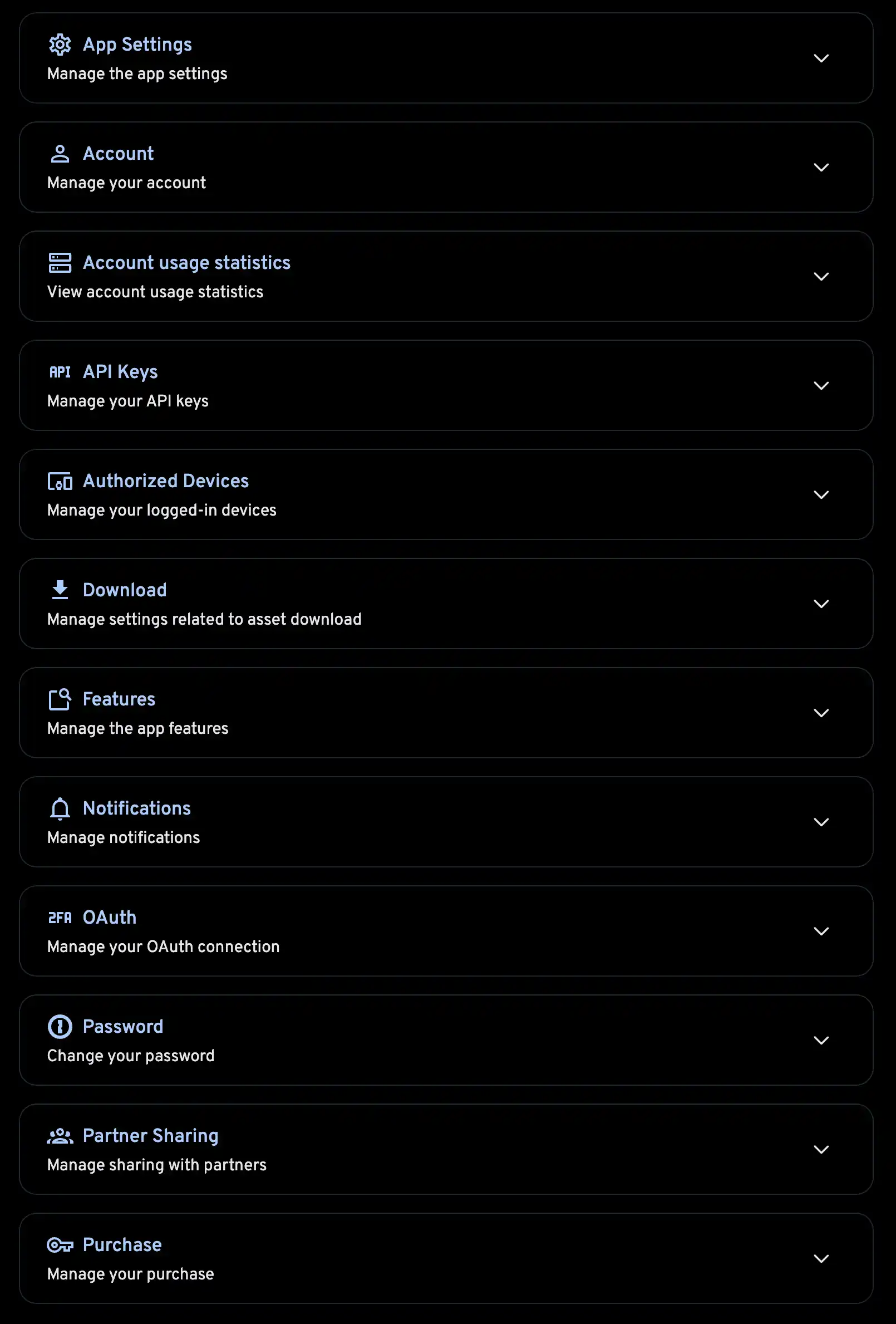Click the person icon next to Account
This screenshot has height=1324, width=896.
coord(60,154)
